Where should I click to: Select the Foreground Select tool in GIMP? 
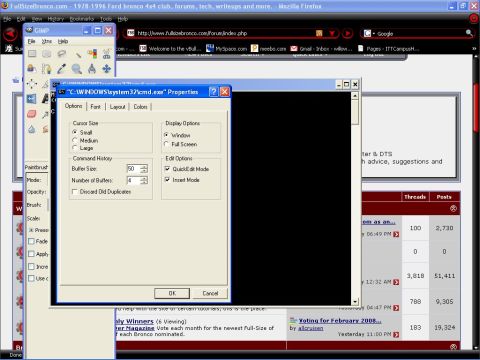tap(32, 69)
